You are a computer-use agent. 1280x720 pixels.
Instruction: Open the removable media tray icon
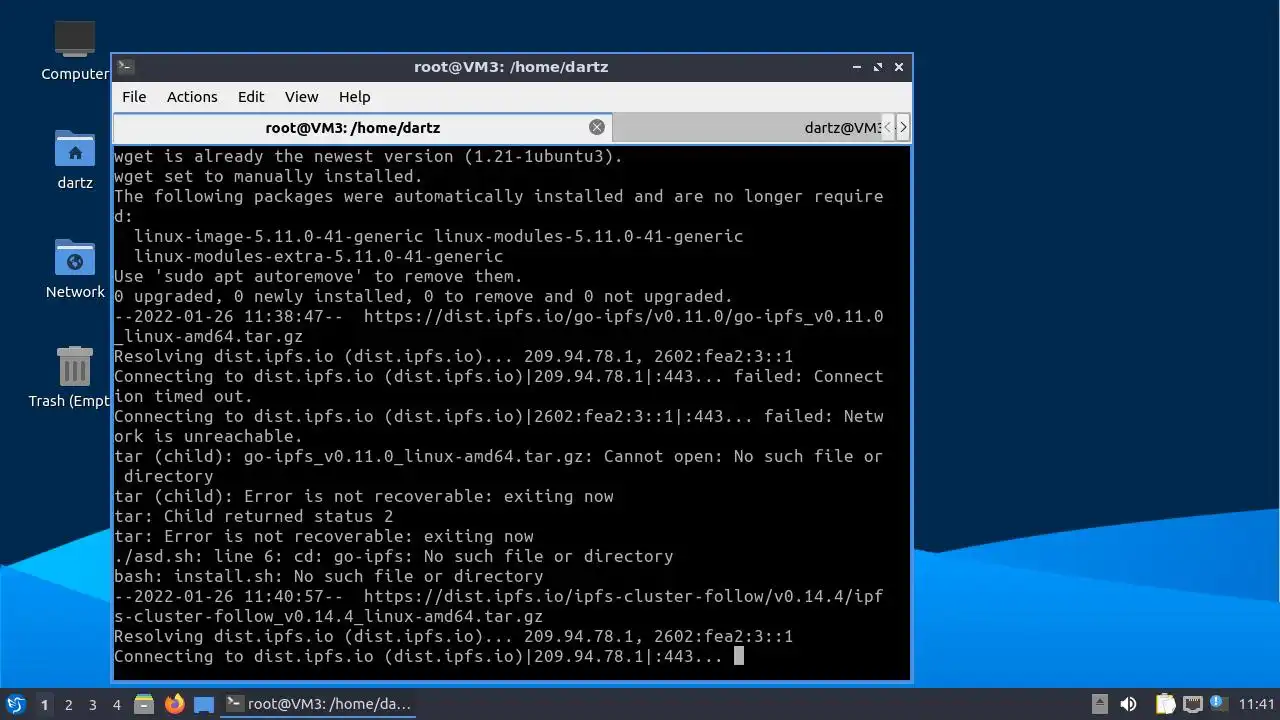1100,704
